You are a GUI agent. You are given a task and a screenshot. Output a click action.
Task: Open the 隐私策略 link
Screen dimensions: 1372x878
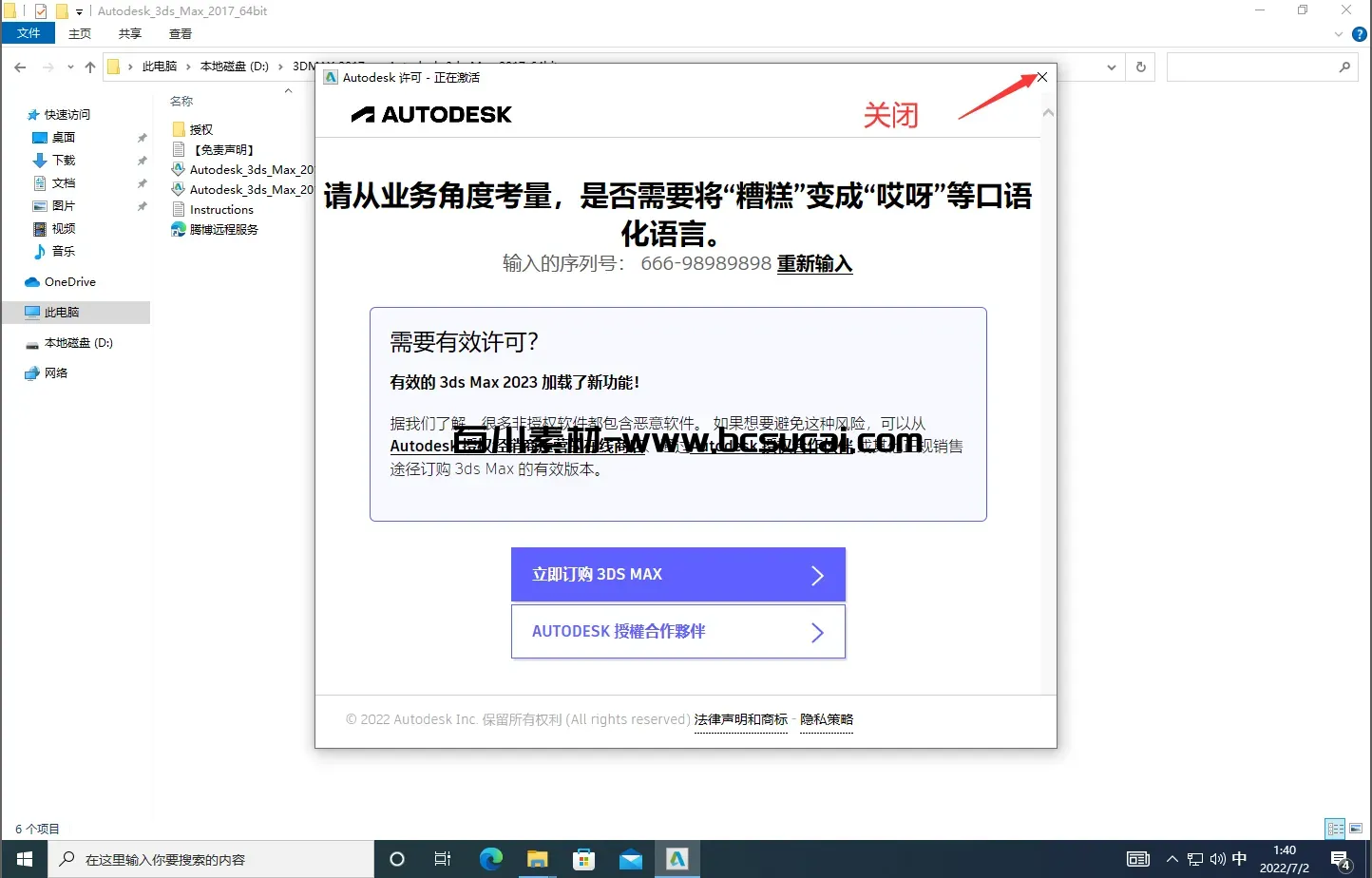coord(827,719)
